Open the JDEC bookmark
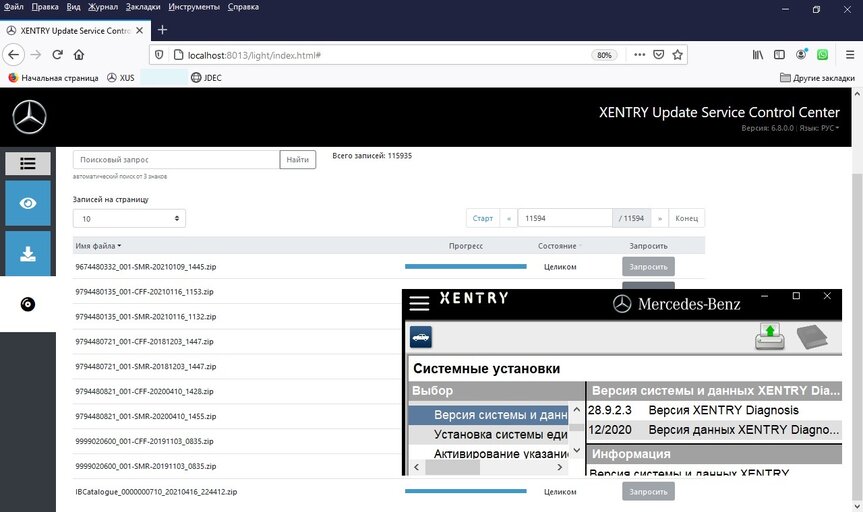 tap(206, 78)
